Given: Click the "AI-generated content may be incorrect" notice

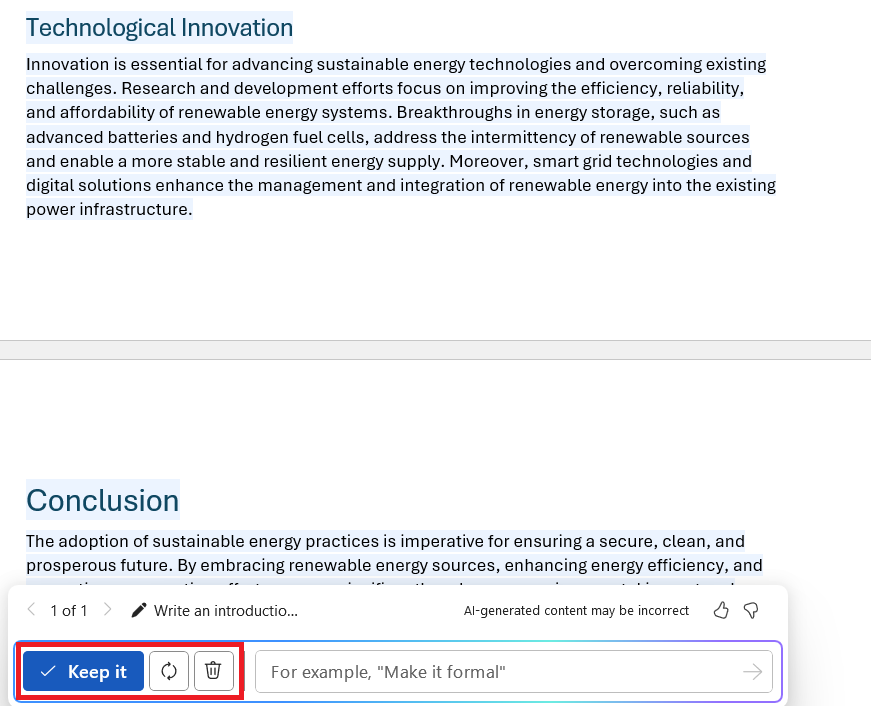Looking at the screenshot, I should click(576, 610).
